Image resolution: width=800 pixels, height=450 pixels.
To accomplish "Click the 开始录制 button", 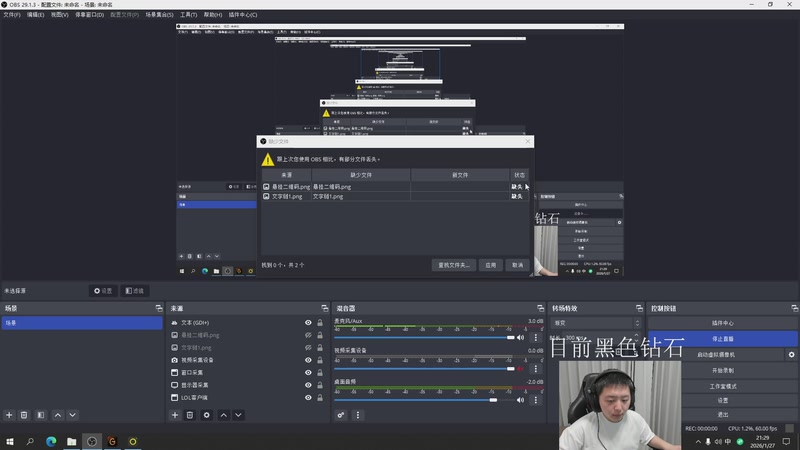I will pyautogui.click(x=722, y=370).
